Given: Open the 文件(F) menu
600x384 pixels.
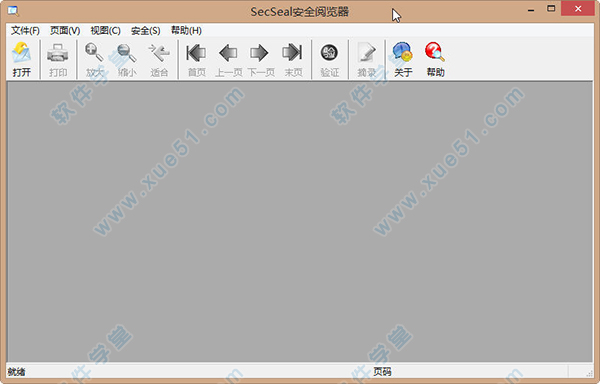Looking at the screenshot, I should [x=25, y=31].
